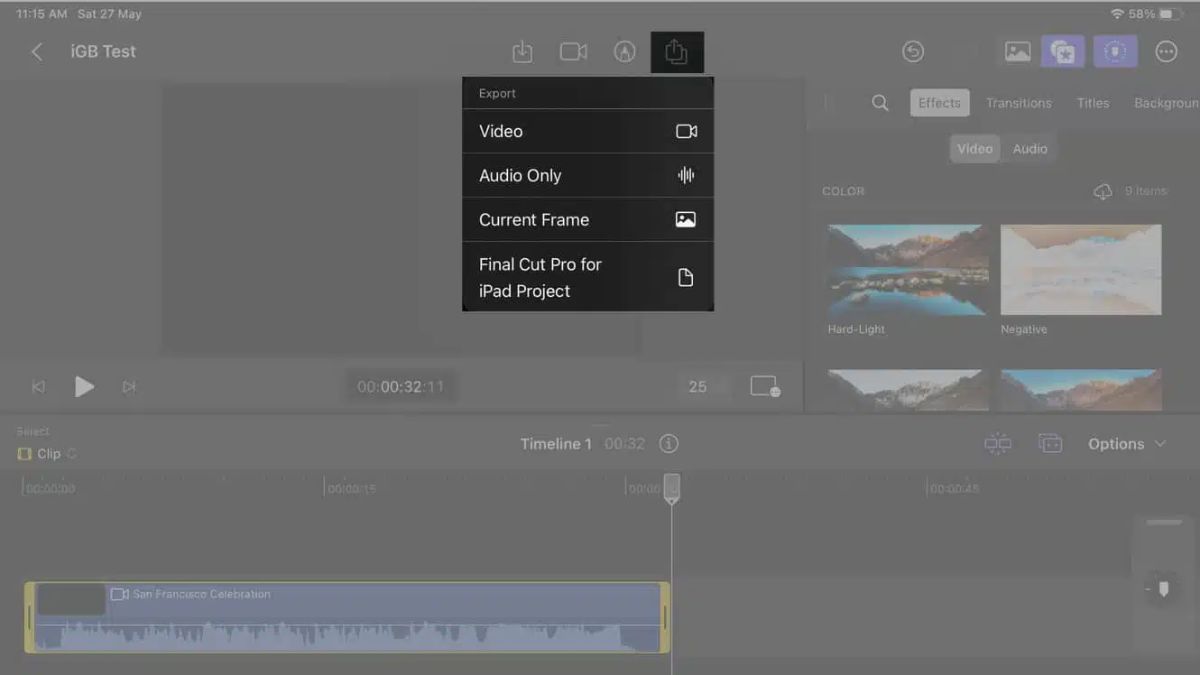Open the timeline info icon
The image size is (1200, 675).
[670, 444]
